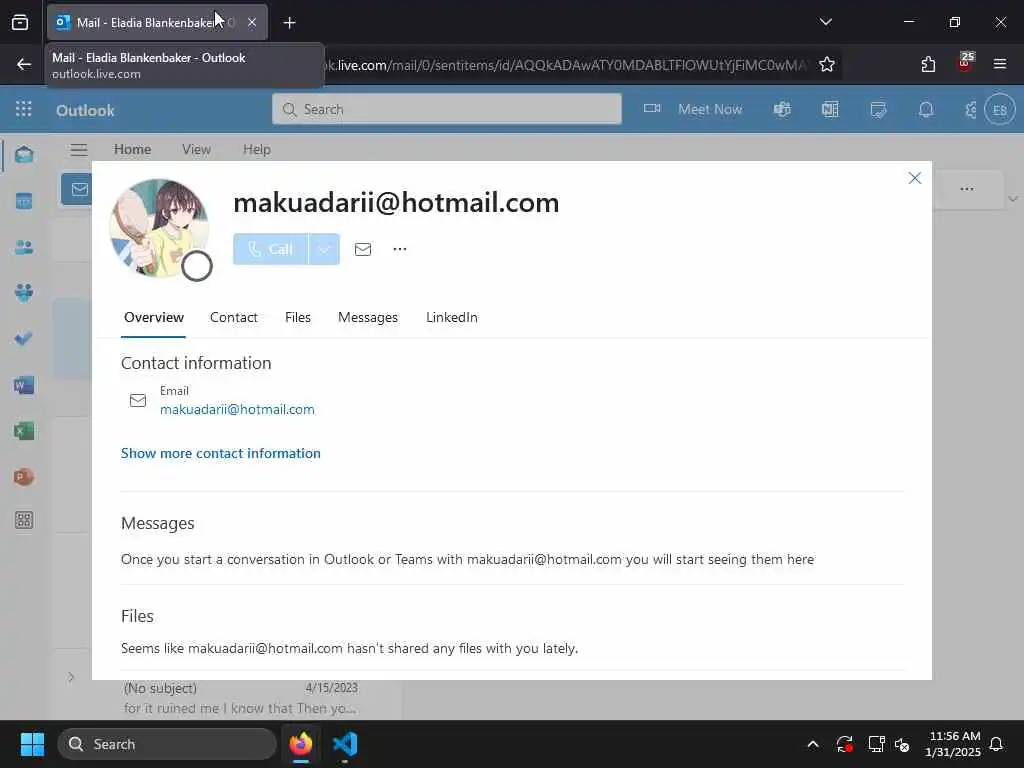
Task: Open the Teams icon in header
Action: point(782,109)
